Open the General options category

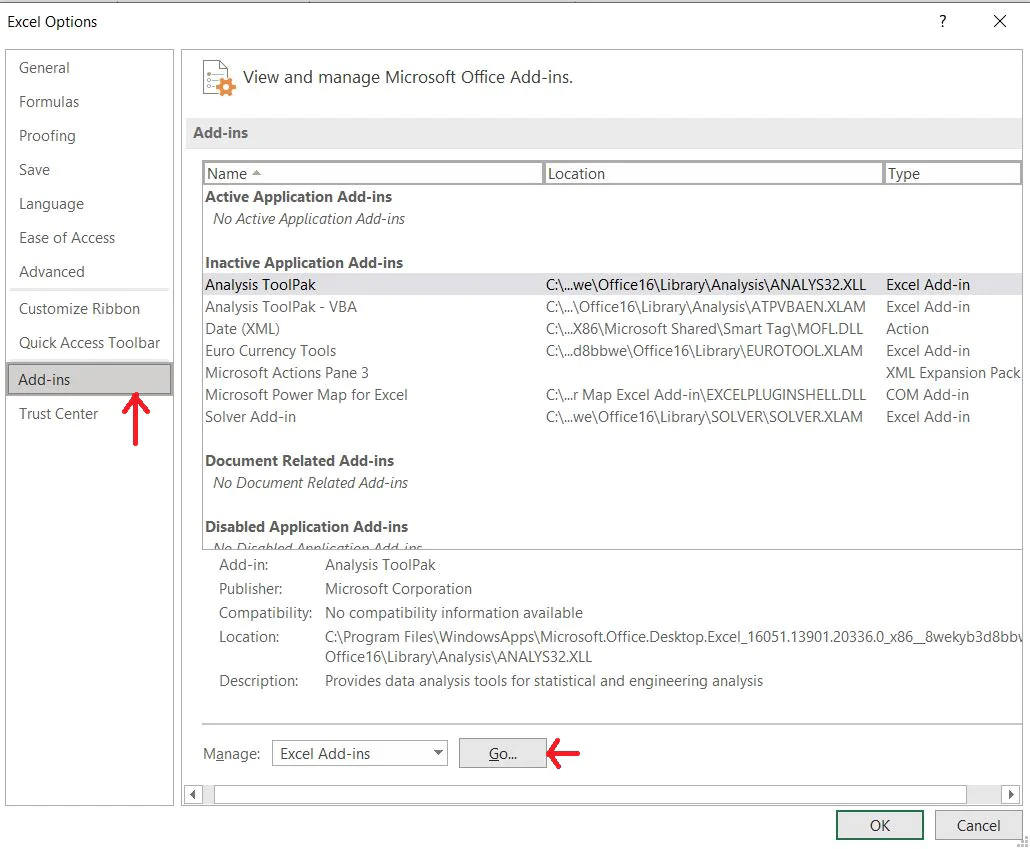pos(44,68)
